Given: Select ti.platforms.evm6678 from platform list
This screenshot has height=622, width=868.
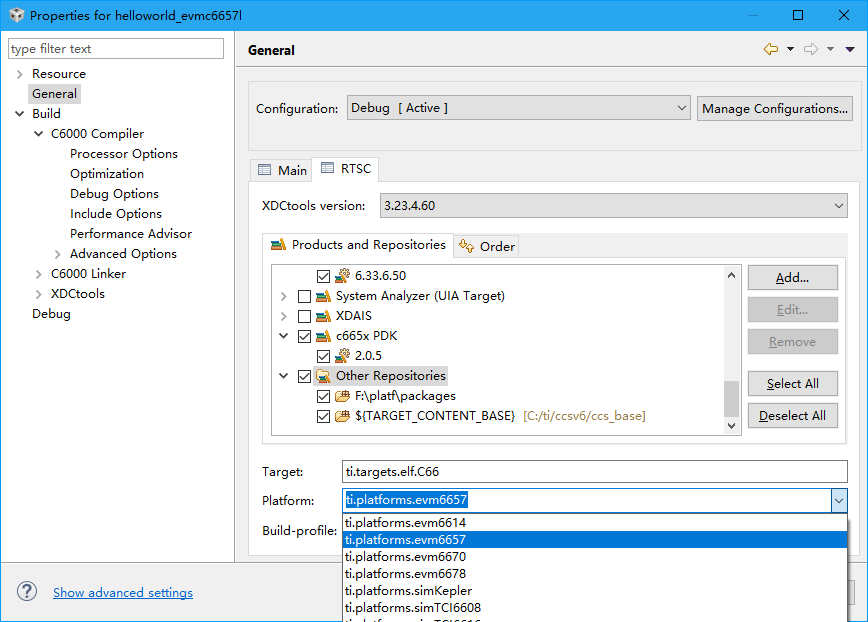Looking at the screenshot, I should 405,574.
